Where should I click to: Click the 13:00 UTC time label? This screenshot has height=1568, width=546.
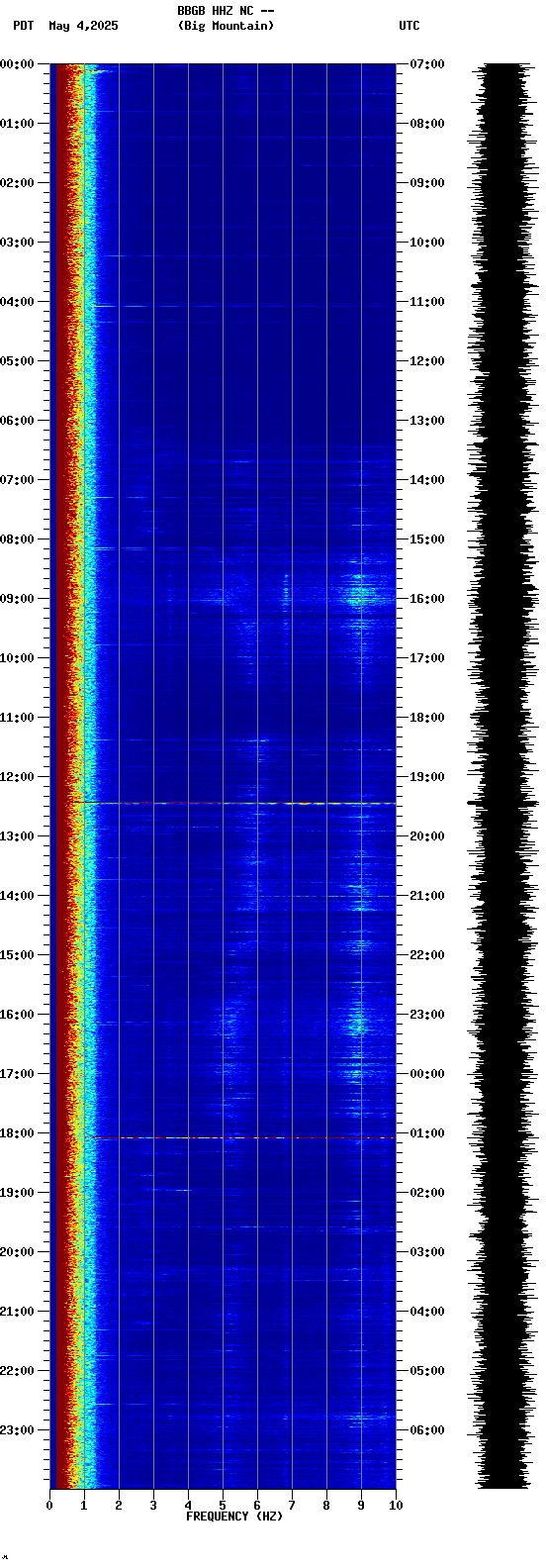coord(427,421)
